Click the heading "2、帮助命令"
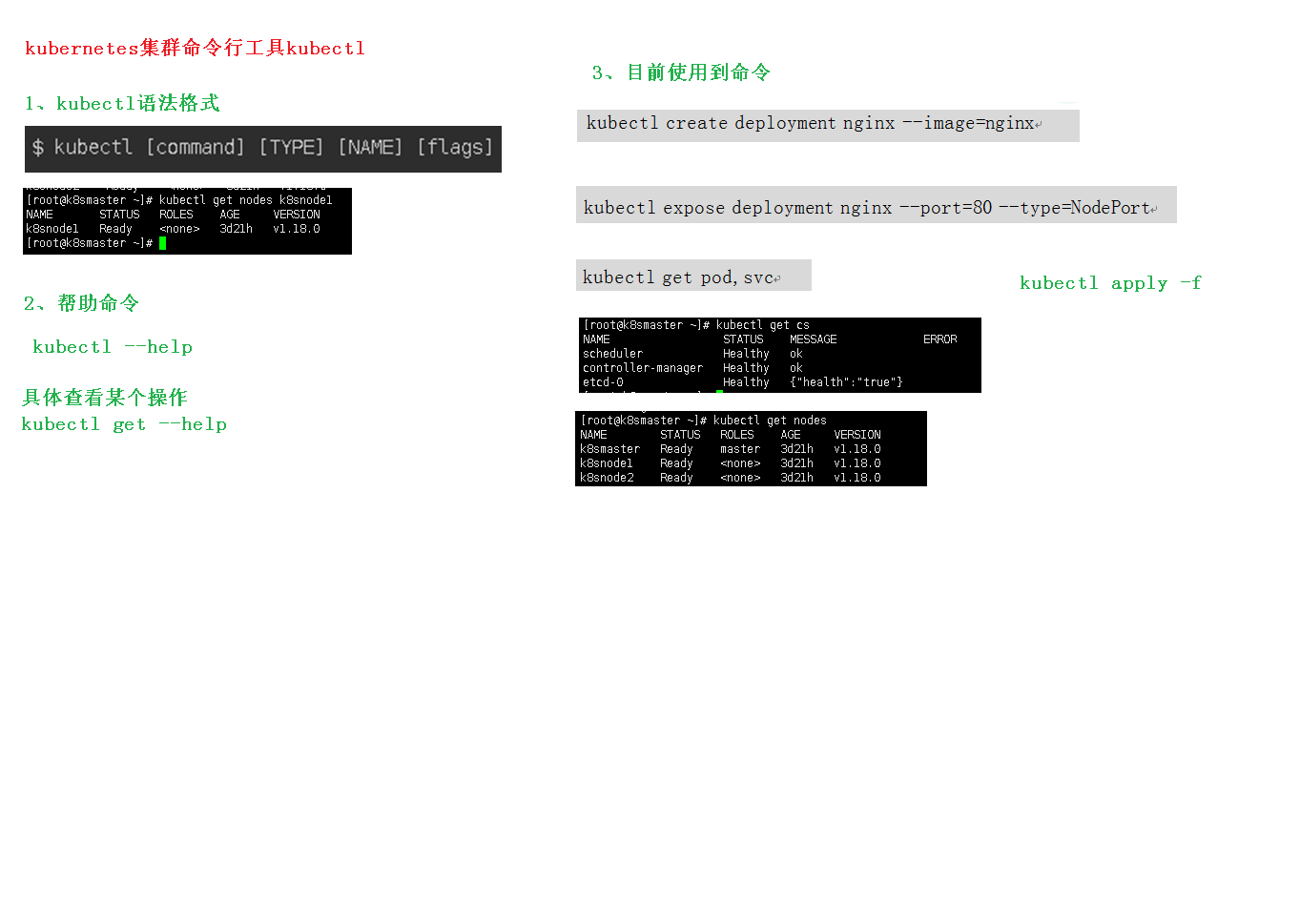This screenshot has width=1300, height=924. [82, 303]
